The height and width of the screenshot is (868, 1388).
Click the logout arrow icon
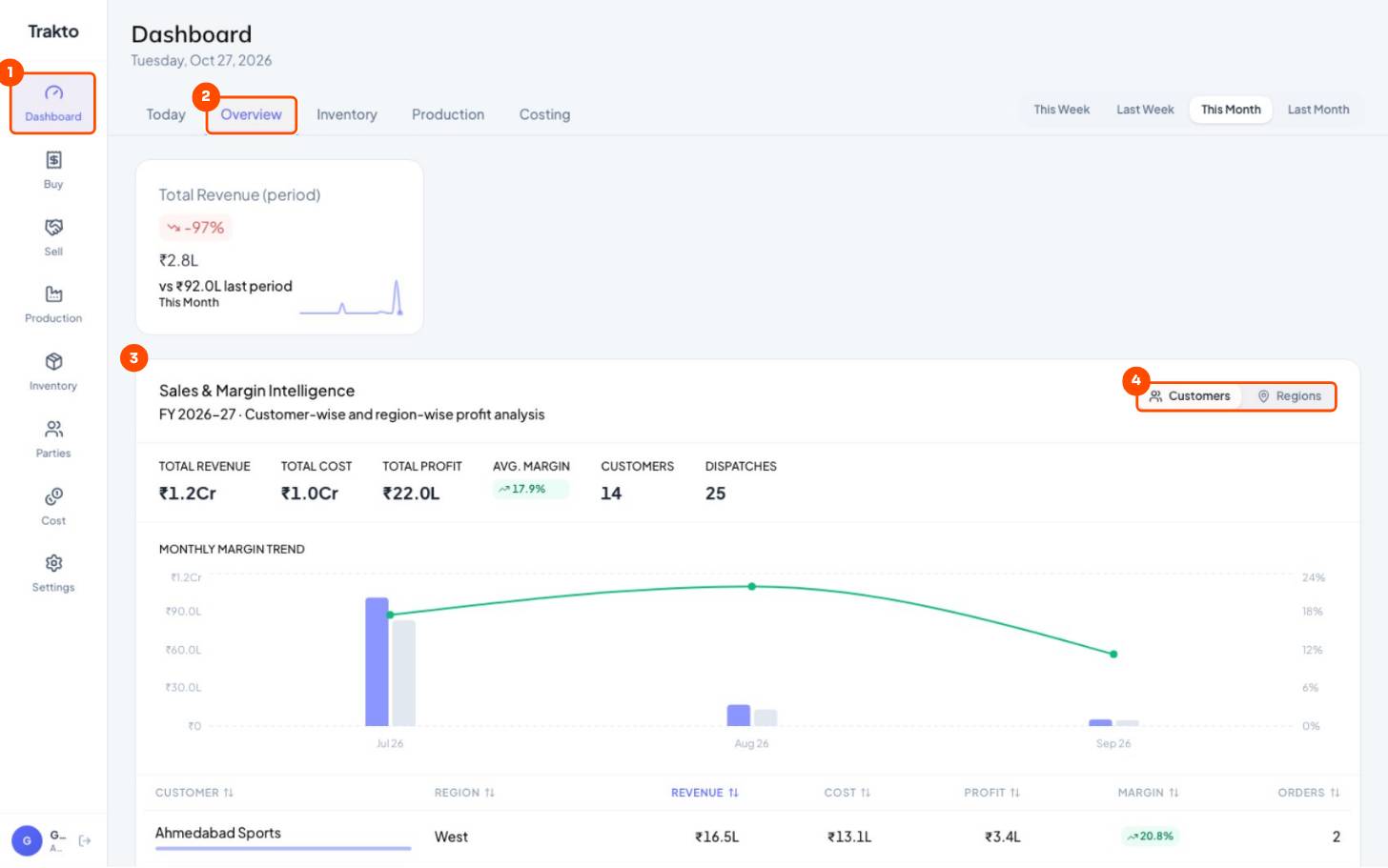click(x=85, y=840)
